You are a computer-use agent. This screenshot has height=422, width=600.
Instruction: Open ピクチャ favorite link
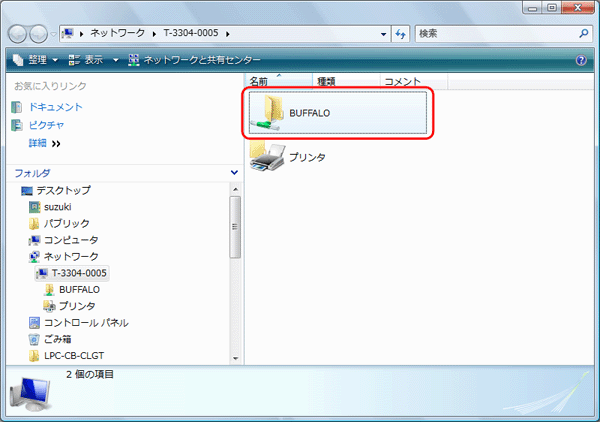[46, 125]
